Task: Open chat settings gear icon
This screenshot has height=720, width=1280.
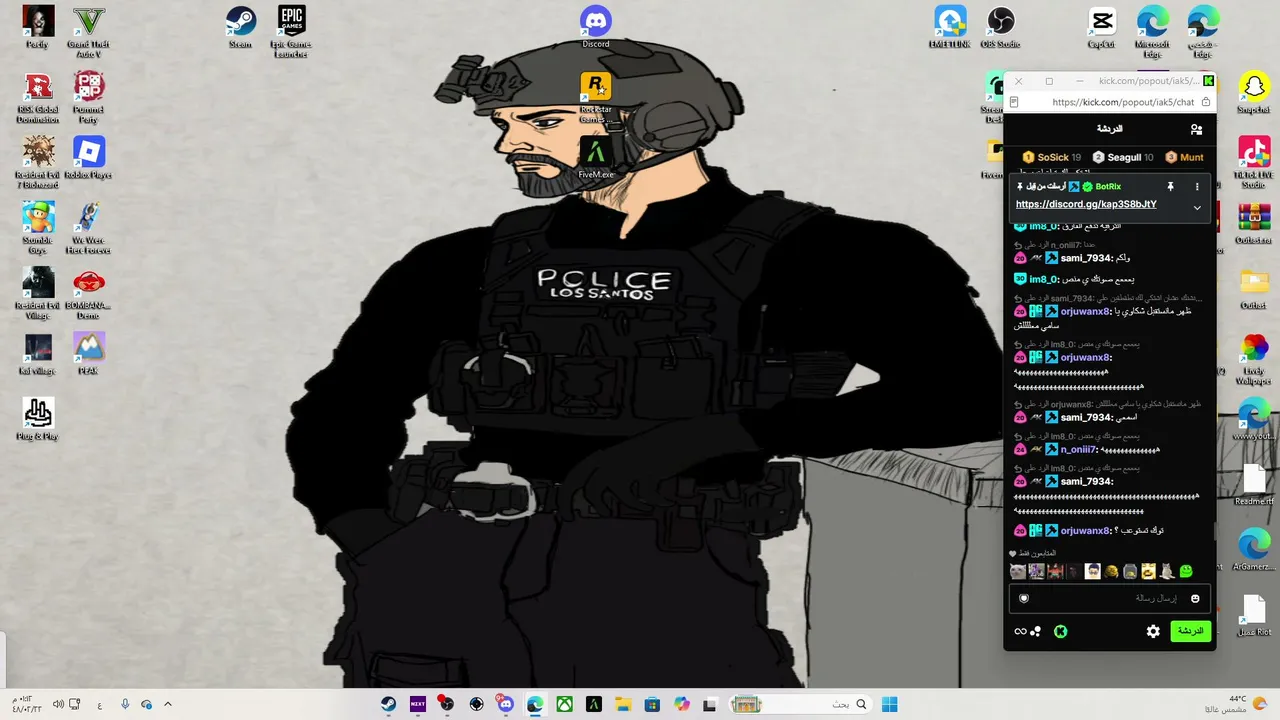Action: (1153, 631)
